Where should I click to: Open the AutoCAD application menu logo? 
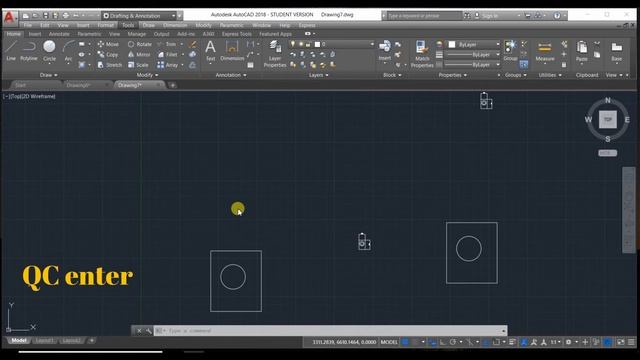click(9, 17)
